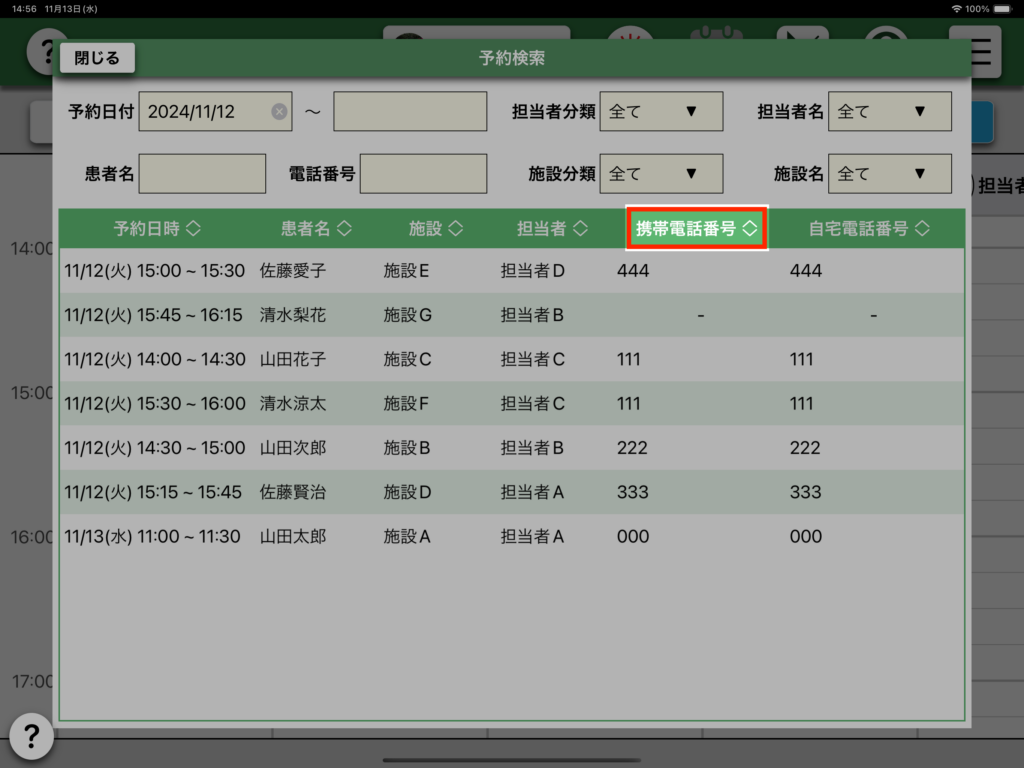
Task: Open the 施設分類 dropdown
Action: click(660, 174)
